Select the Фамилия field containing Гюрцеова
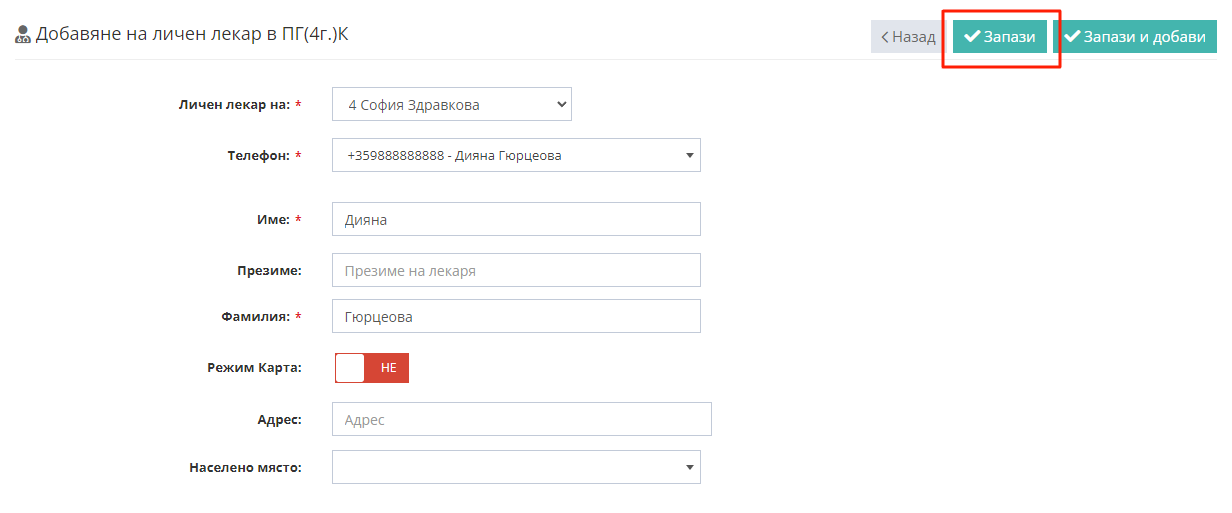The height and width of the screenshot is (513, 1232). 516,316
